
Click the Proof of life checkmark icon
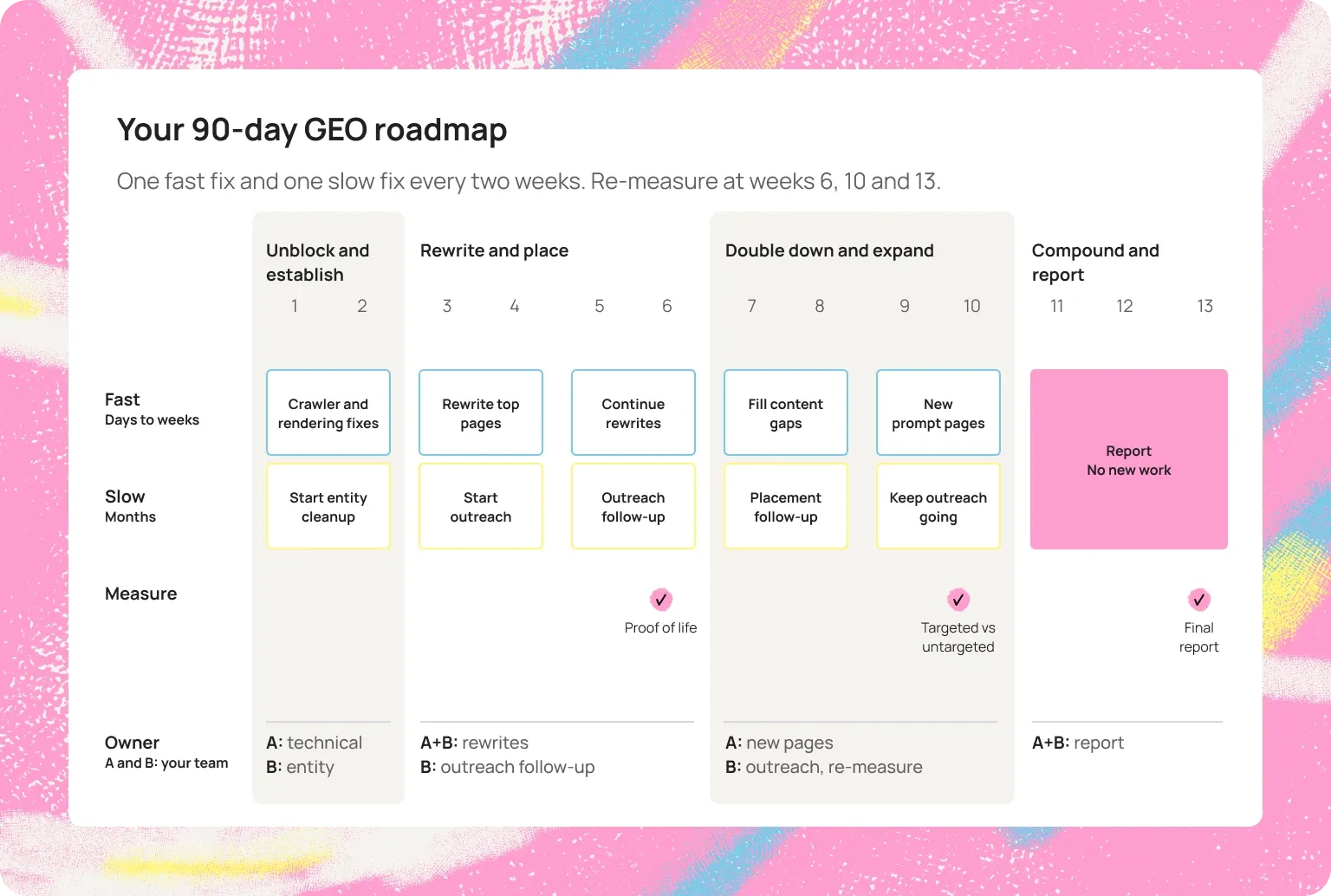(x=661, y=599)
